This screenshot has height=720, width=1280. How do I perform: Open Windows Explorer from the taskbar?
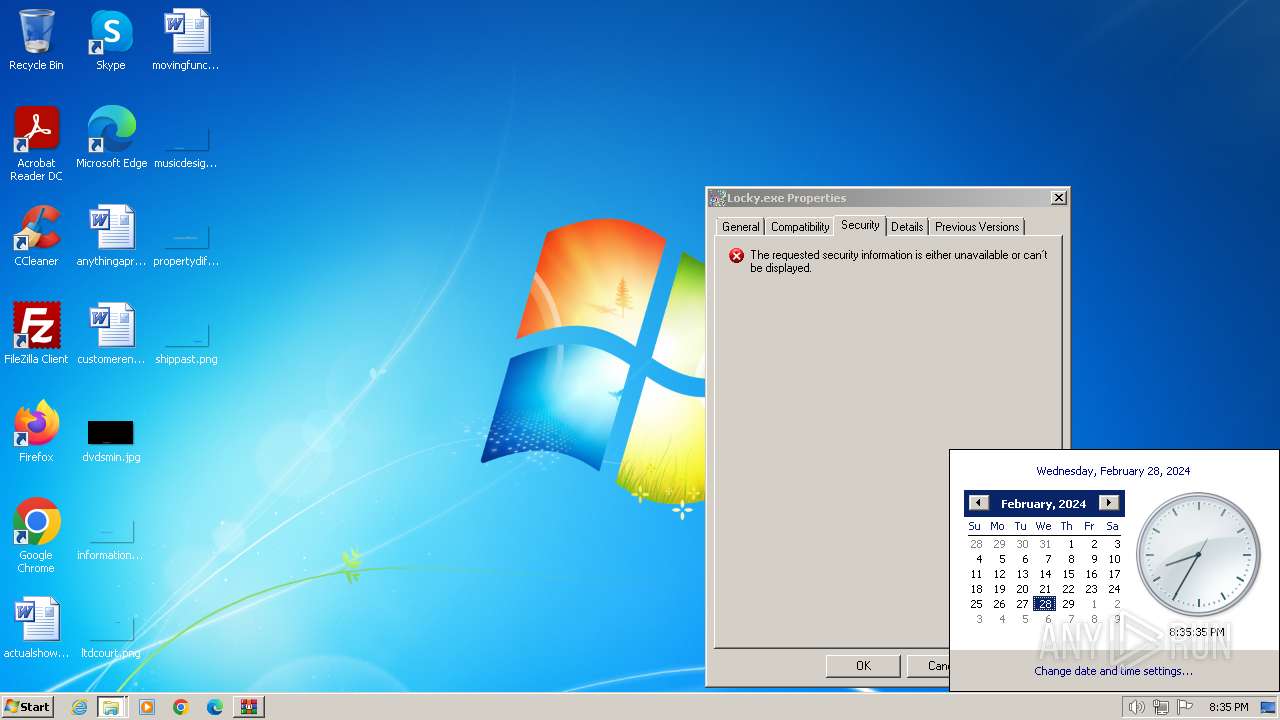click(111, 707)
